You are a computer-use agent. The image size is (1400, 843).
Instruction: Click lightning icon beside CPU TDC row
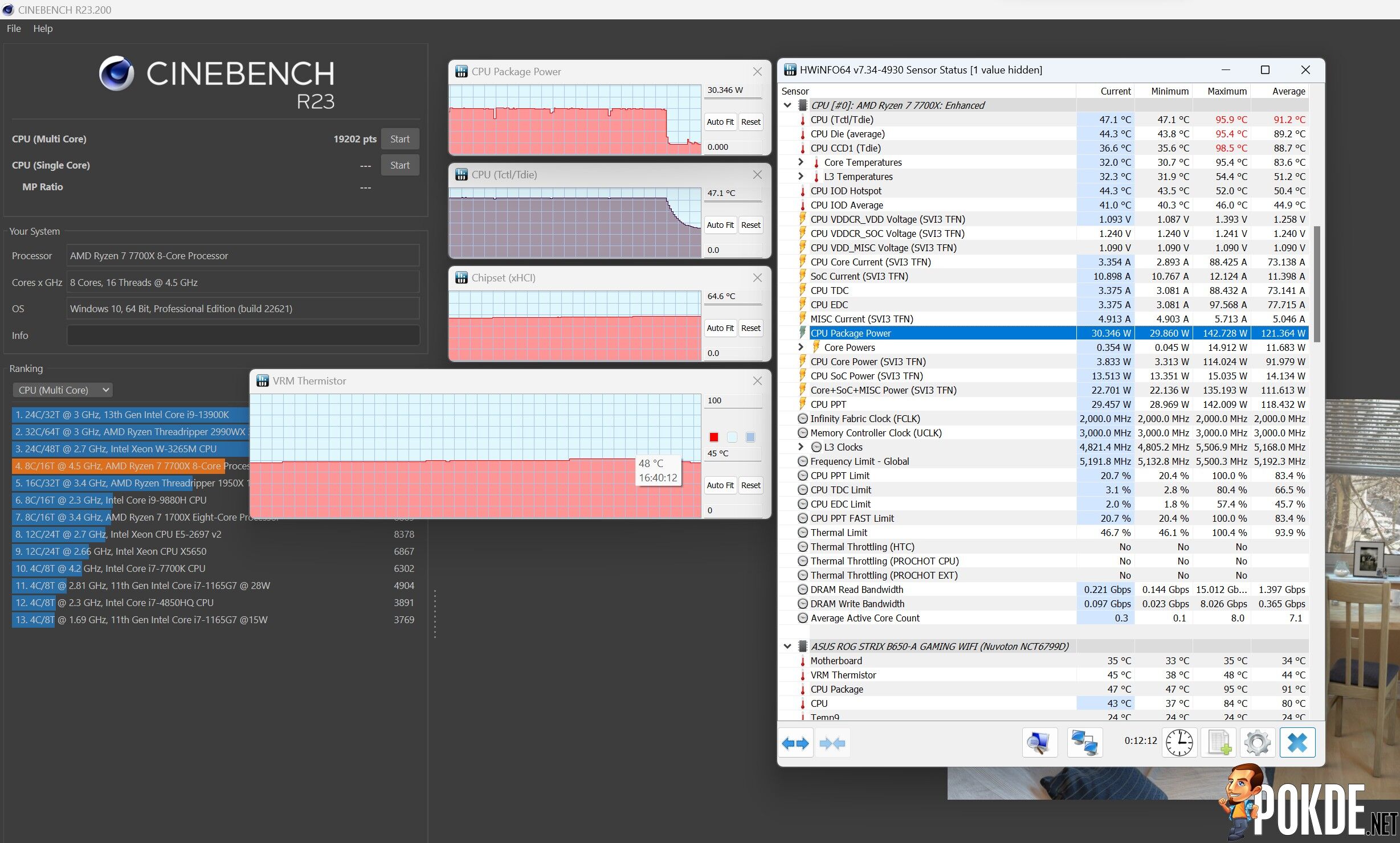(803, 290)
